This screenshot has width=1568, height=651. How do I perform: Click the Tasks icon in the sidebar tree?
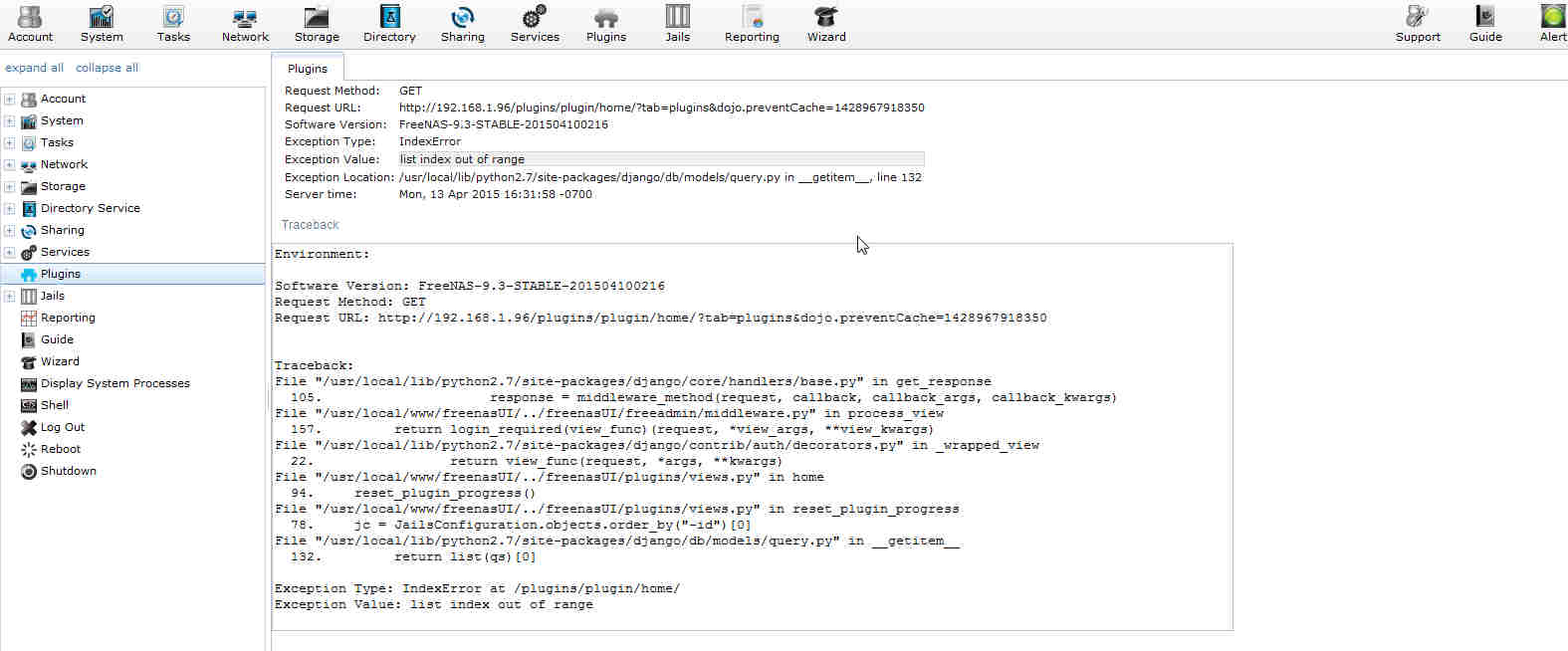29,143
